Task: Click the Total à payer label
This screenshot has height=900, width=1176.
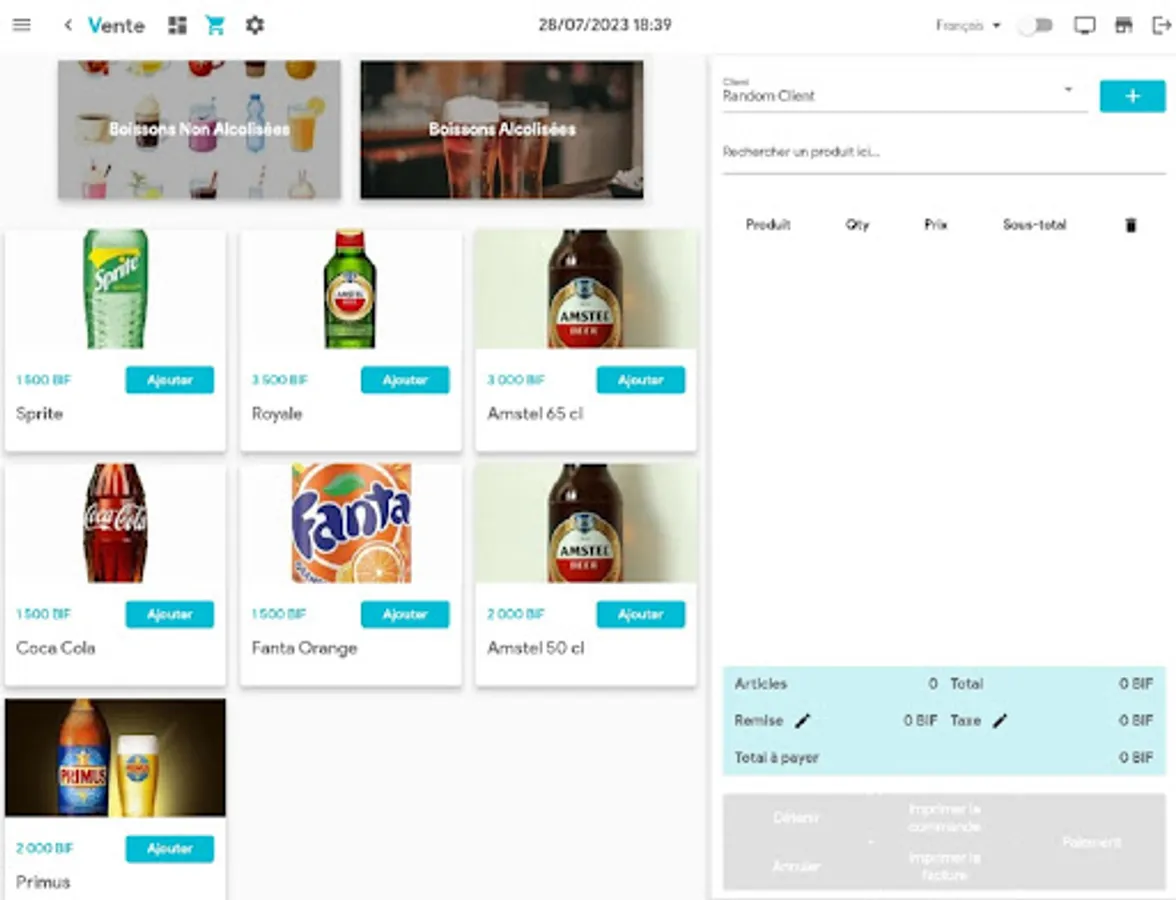Action: (x=776, y=758)
